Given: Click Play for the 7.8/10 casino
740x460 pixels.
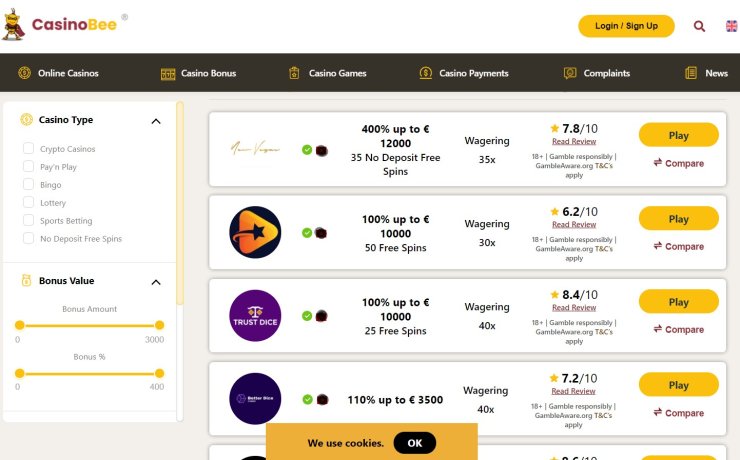Looking at the screenshot, I should coord(679,135).
